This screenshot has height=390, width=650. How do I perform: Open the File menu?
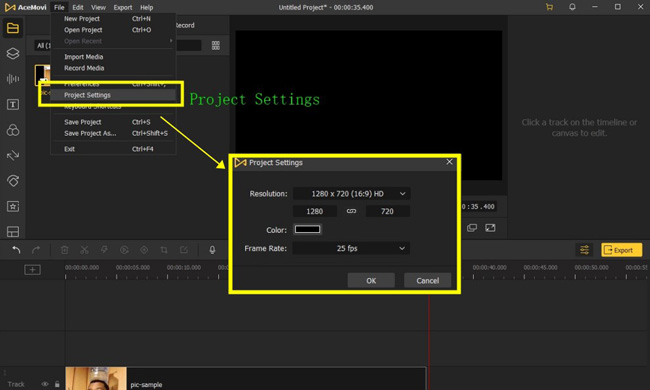59,7
